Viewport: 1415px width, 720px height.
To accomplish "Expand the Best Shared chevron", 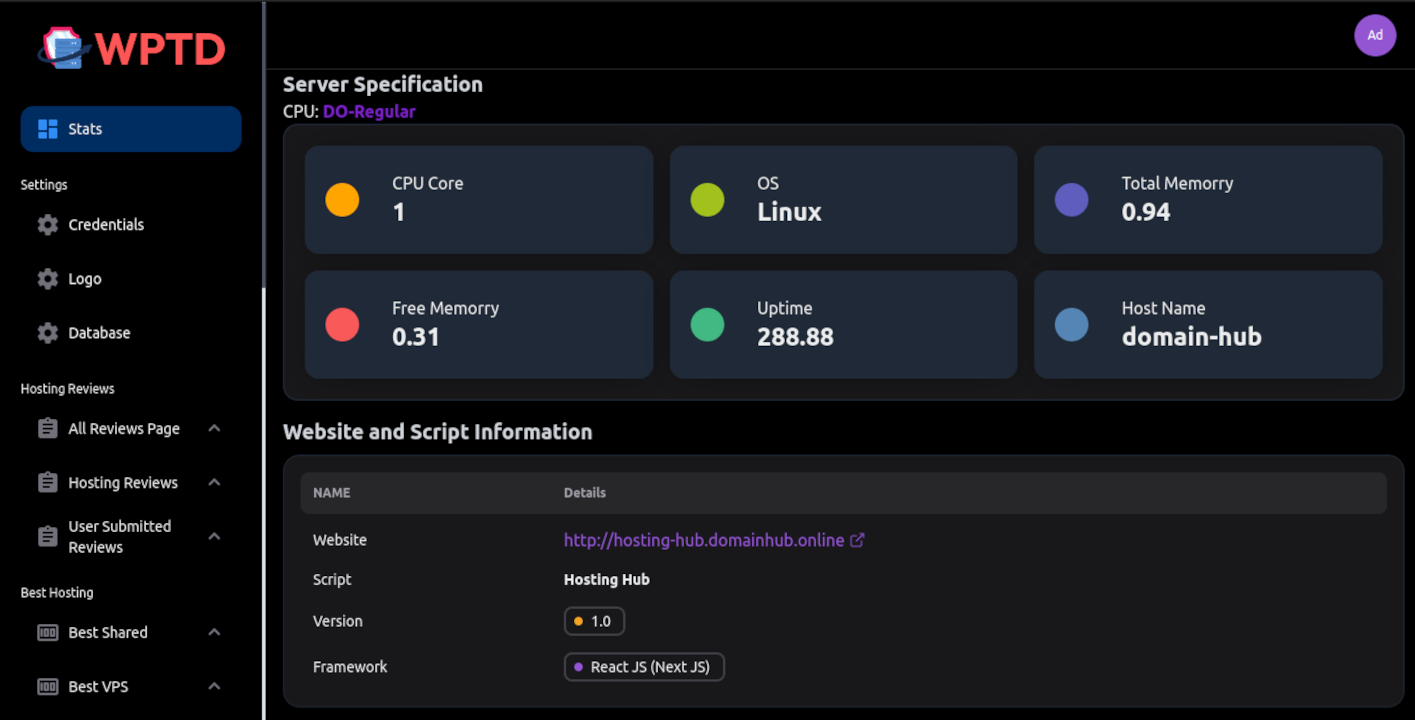I will click(x=214, y=633).
